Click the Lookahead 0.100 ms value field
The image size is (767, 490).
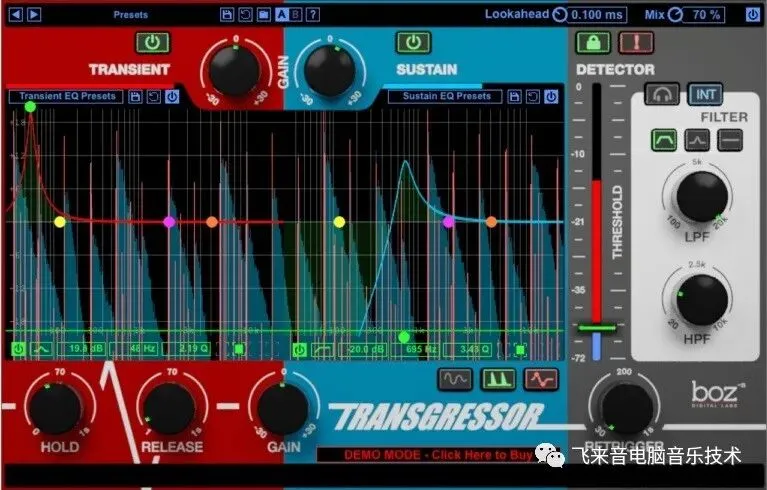coord(596,15)
